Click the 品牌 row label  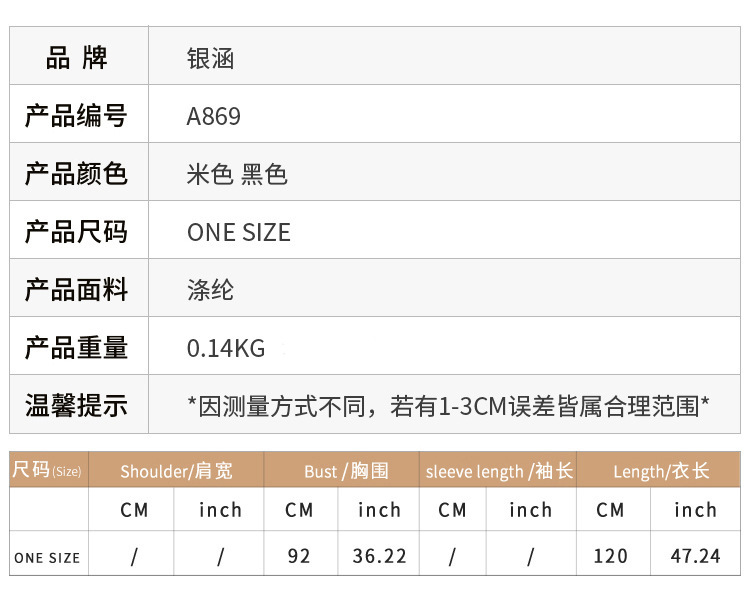(77, 59)
